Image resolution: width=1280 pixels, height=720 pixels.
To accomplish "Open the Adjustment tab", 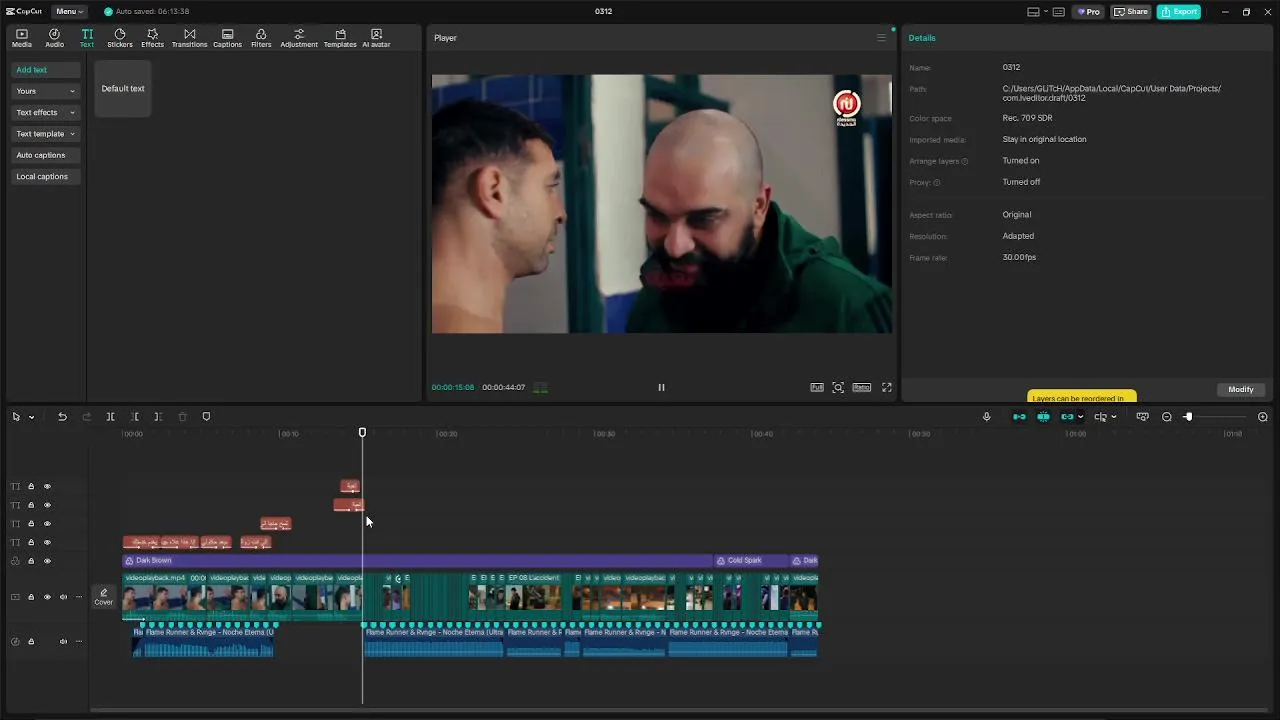I will (299, 38).
